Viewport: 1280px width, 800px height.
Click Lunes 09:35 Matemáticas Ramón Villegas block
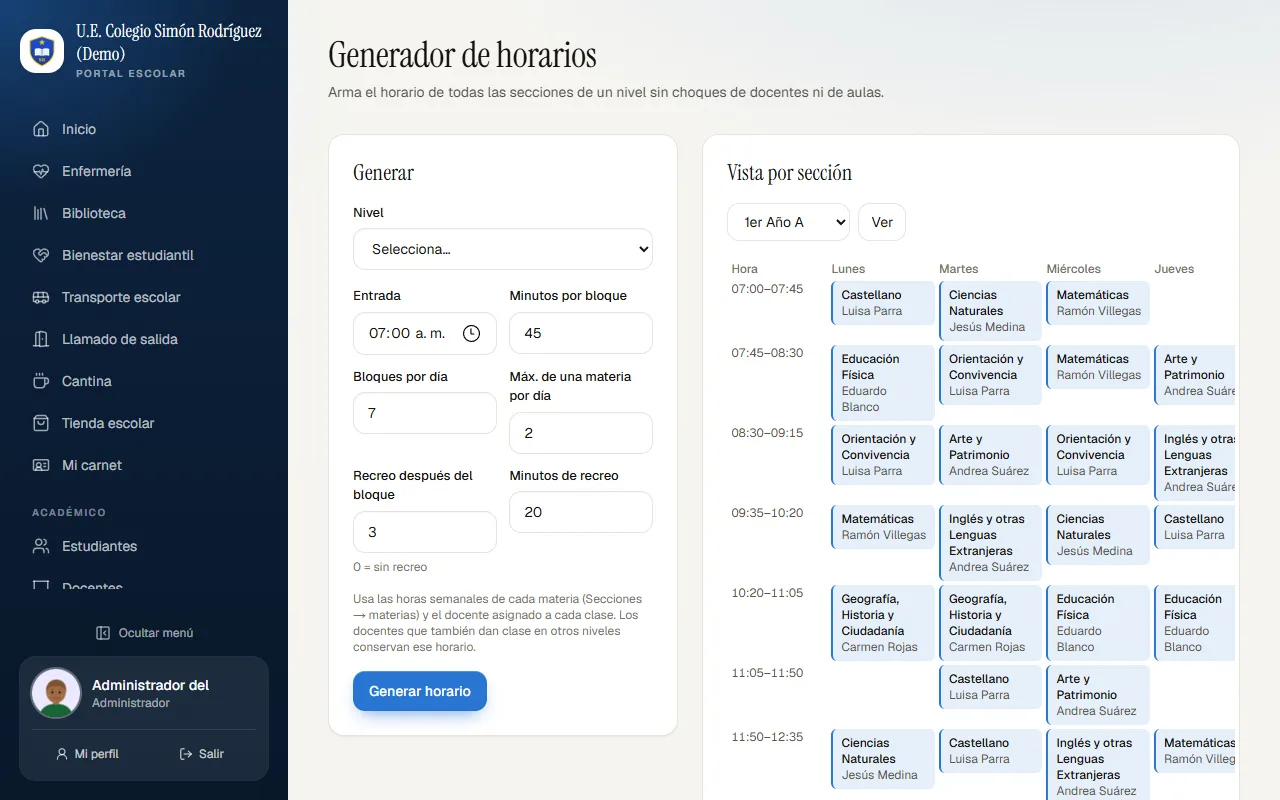pos(883,527)
